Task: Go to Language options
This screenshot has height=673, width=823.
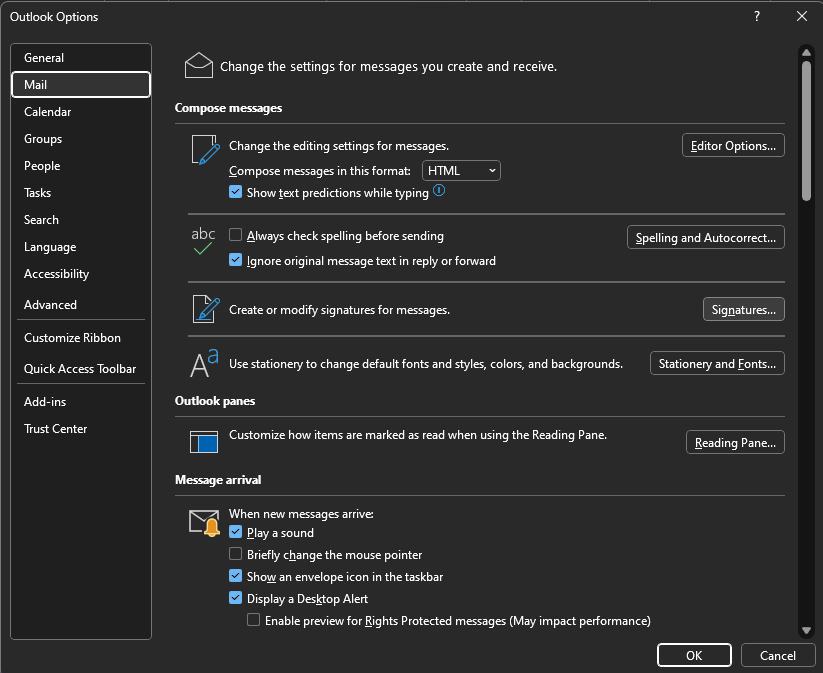Action: pyautogui.click(x=81, y=247)
